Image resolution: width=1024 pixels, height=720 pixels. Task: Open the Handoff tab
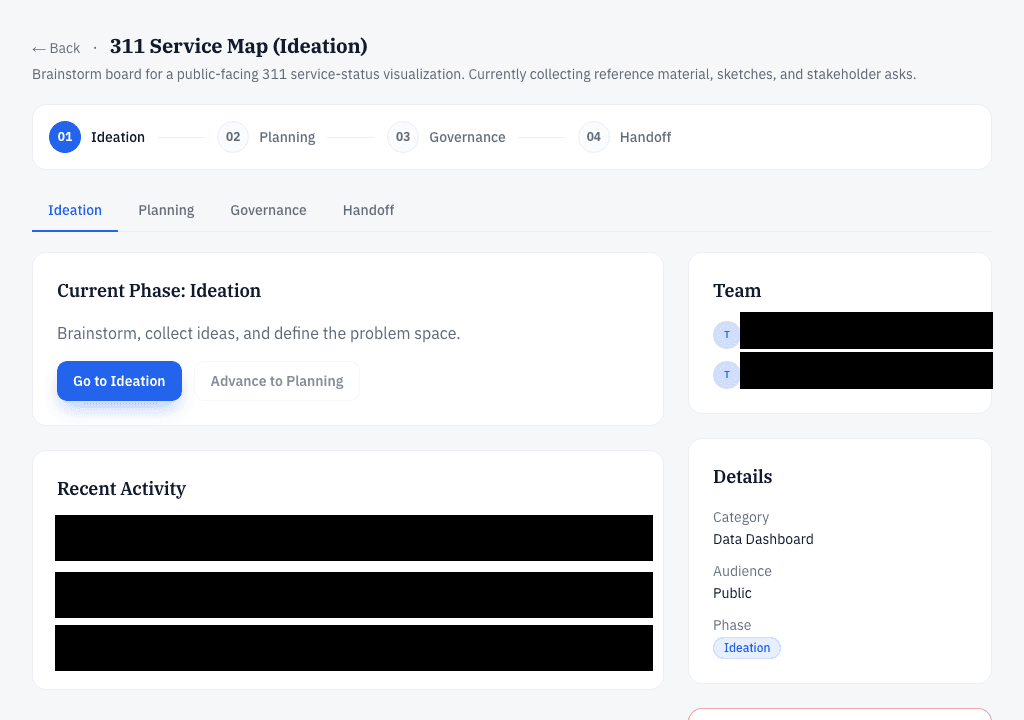[368, 210]
